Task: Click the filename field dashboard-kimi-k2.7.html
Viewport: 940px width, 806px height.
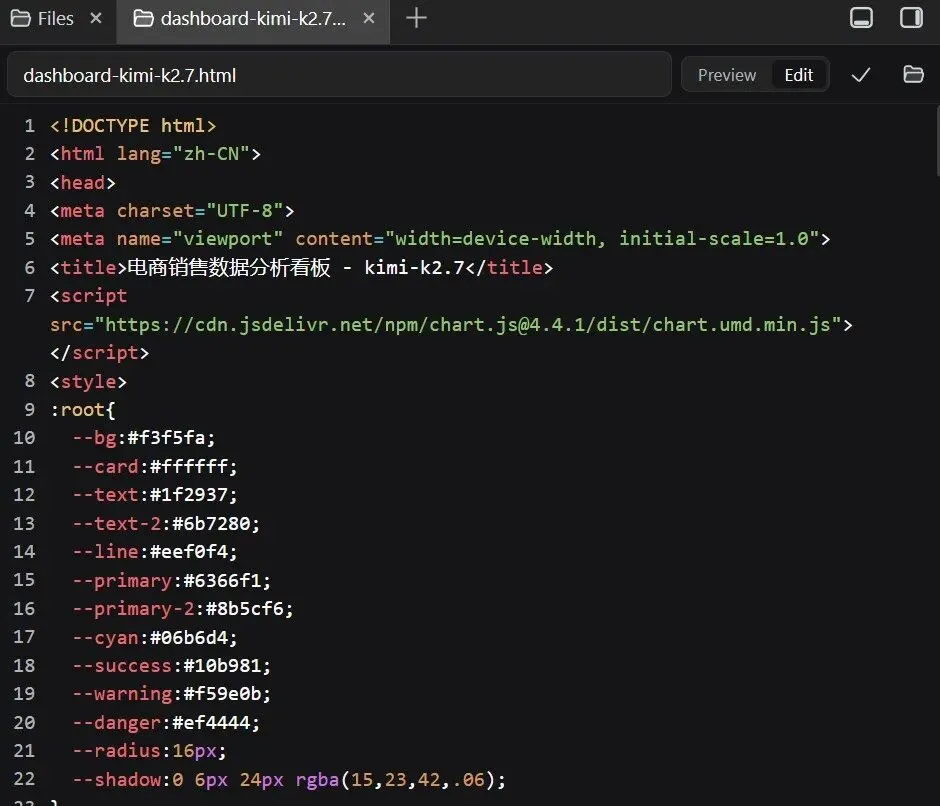Action: (x=339, y=75)
